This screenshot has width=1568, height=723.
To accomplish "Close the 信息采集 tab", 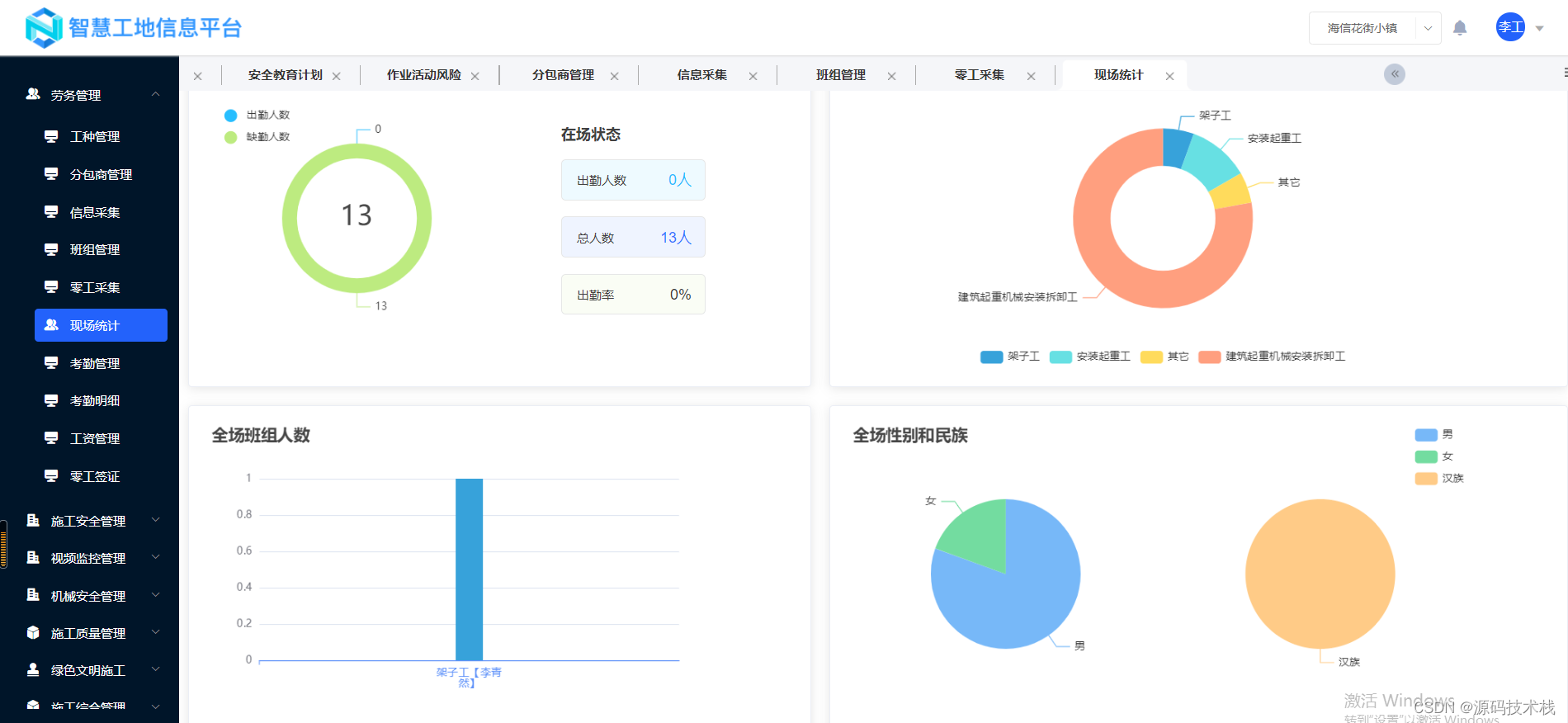I will click(753, 76).
